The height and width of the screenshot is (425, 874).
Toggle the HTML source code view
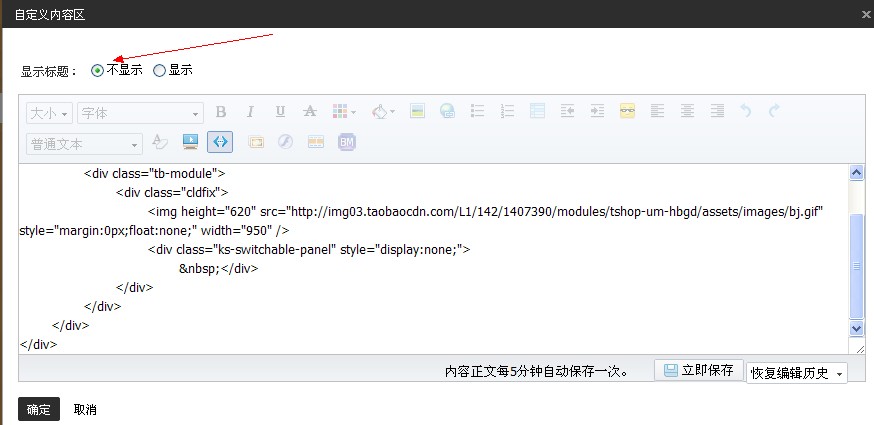[x=220, y=143]
